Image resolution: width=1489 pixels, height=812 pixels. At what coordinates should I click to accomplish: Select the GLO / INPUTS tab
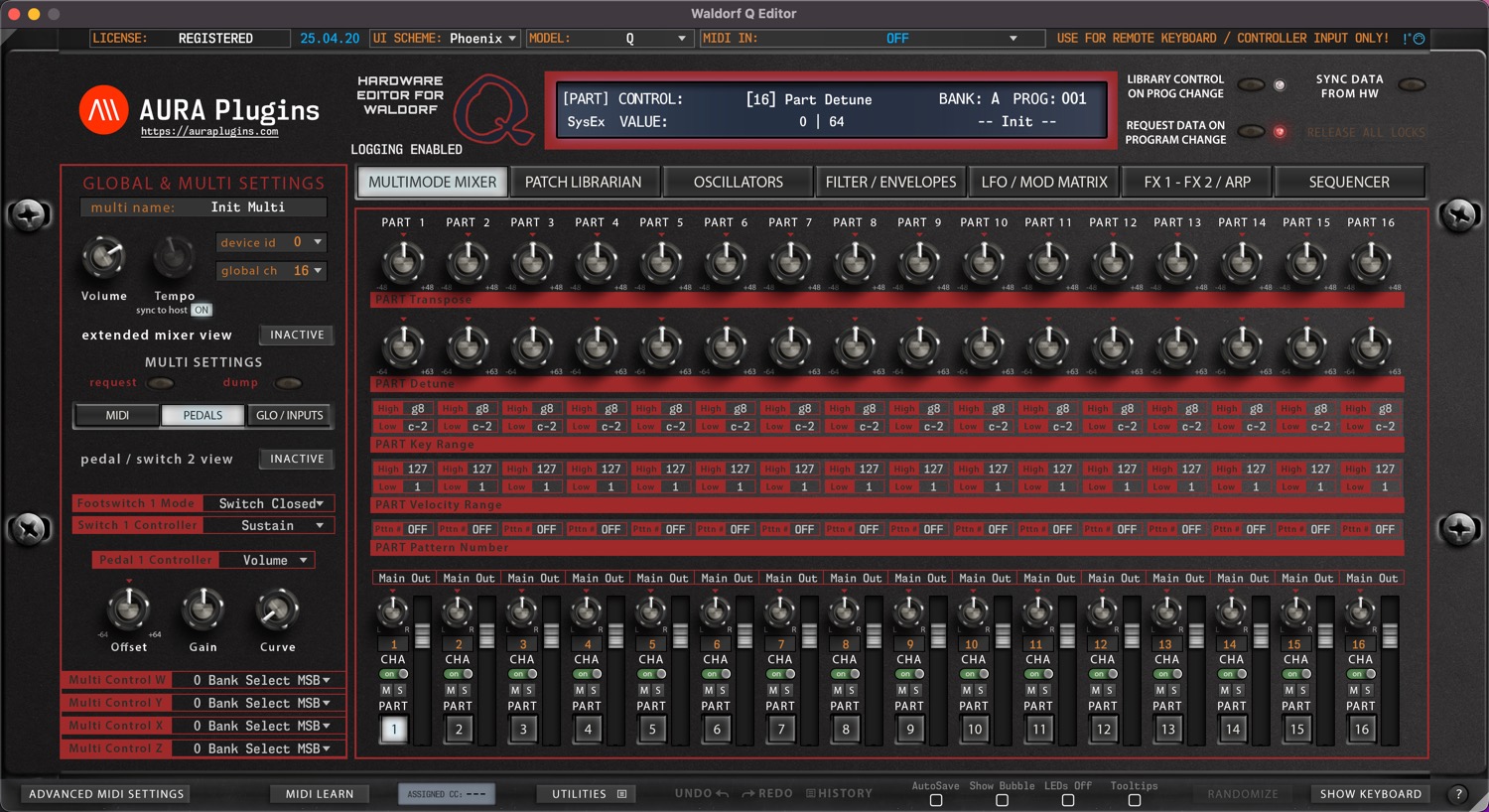[290, 415]
